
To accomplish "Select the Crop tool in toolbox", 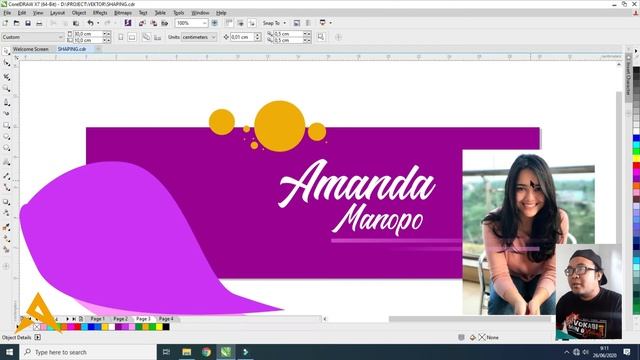I will tap(7, 76).
